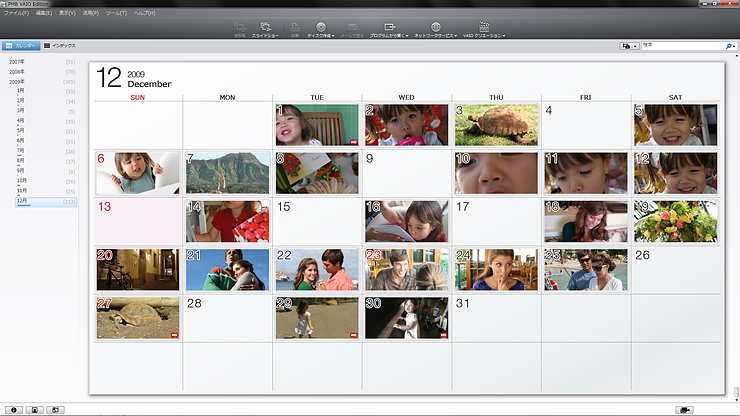Open the Help (ヘルプ) menu
This screenshot has width=740, height=416.
pyautogui.click(x=144, y=12)
